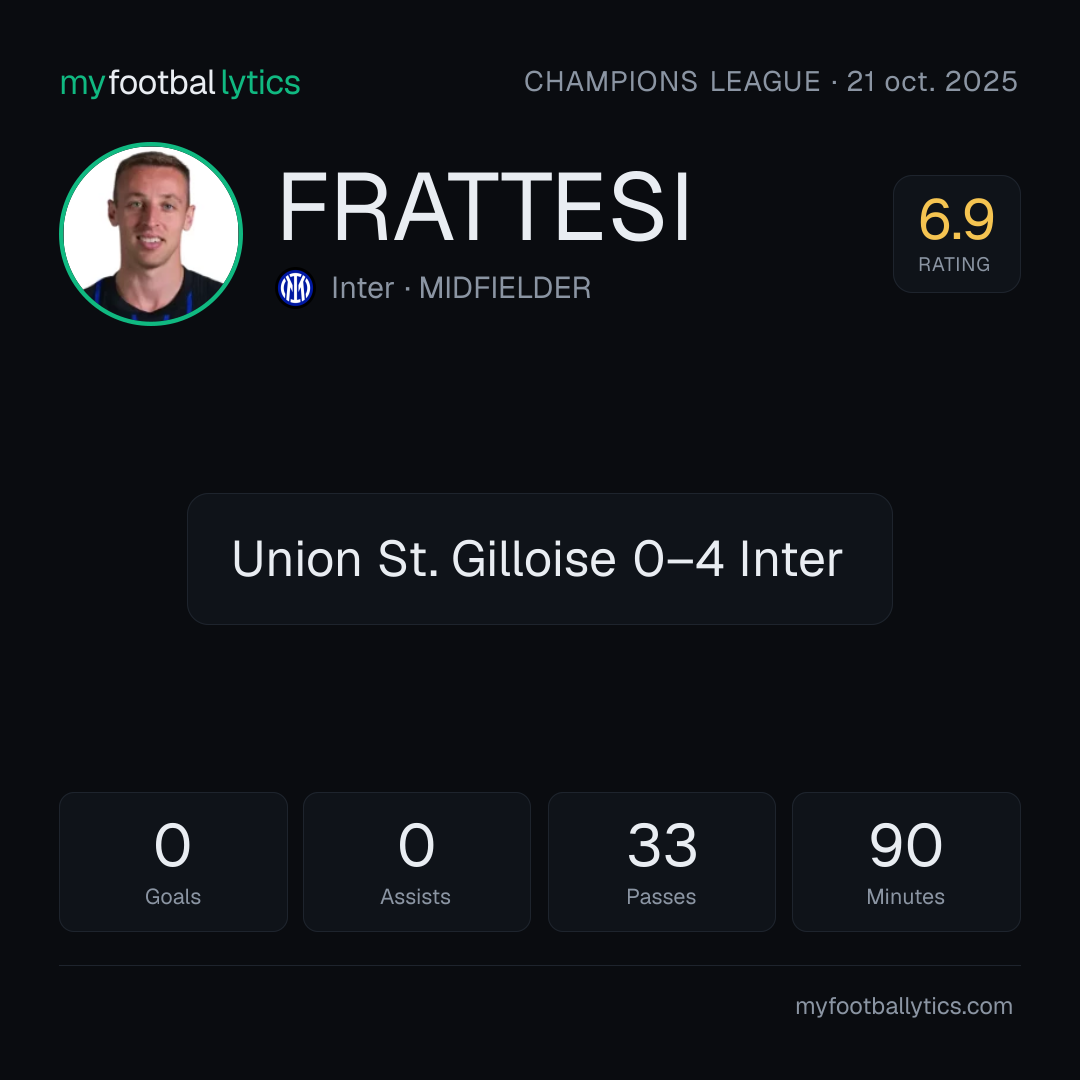Click the RATING label under 6.9
Image resolution: width=1080 pixels, height=1080 pixels.
(x=954, y=264)
